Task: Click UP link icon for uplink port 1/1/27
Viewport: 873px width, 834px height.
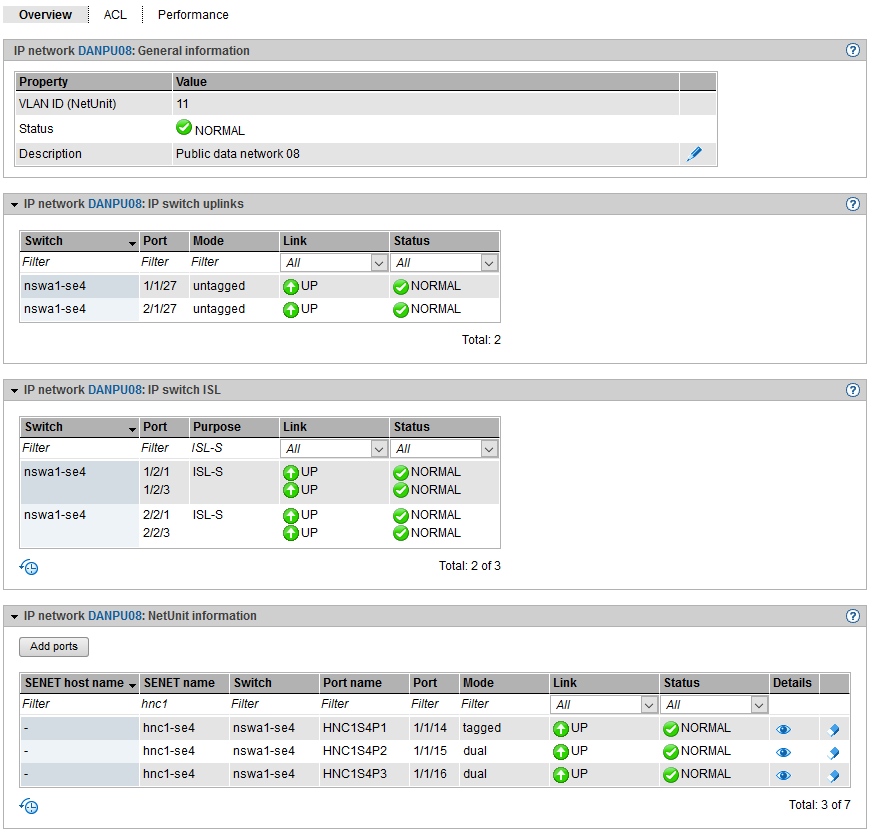Action: 291,287
